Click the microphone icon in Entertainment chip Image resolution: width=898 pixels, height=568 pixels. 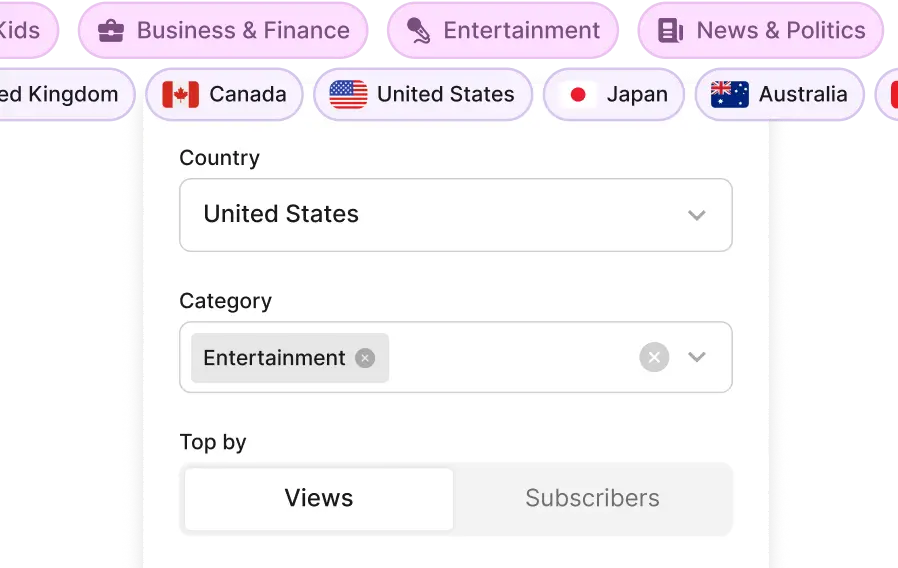(x=419, y=31)
